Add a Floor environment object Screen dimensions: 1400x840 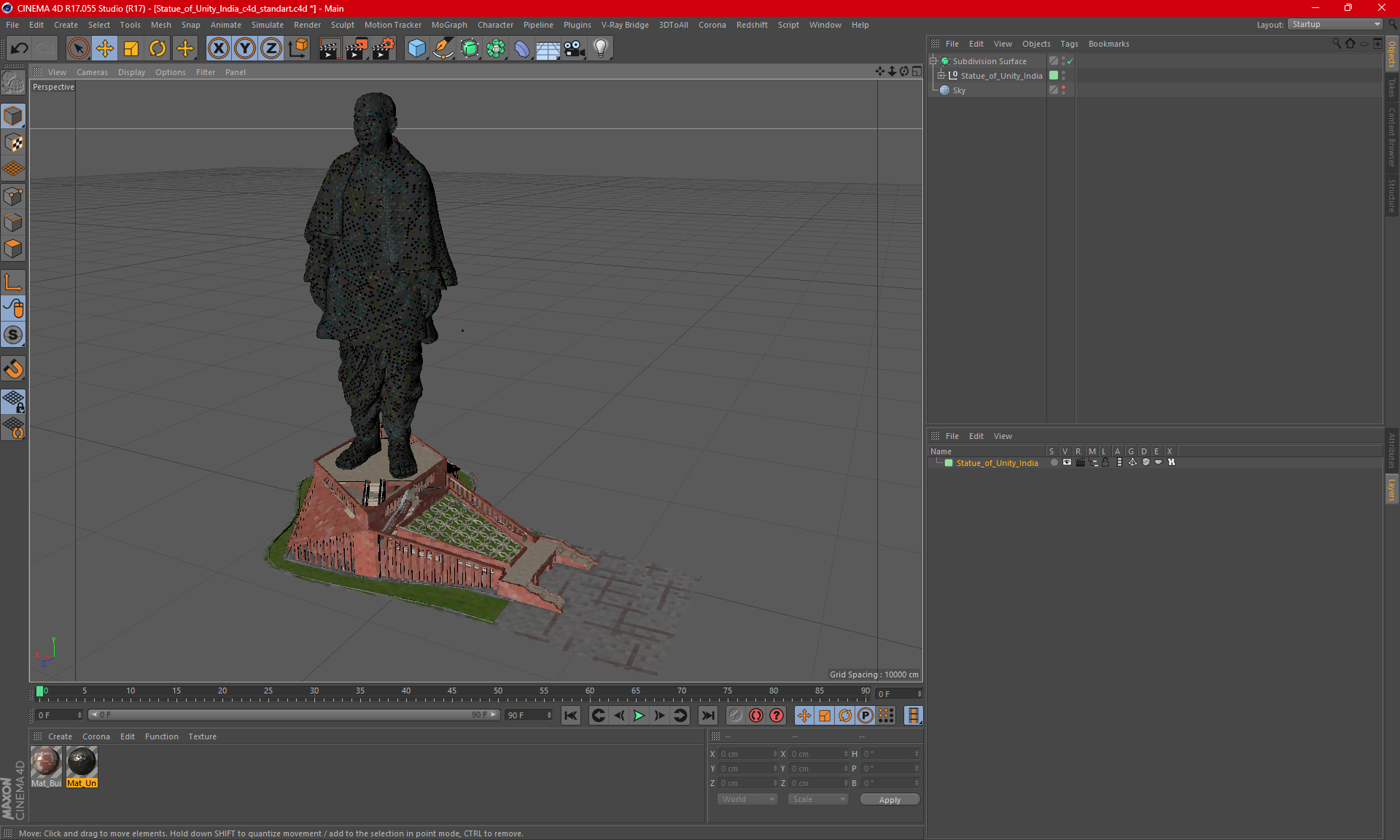[548, 48]
